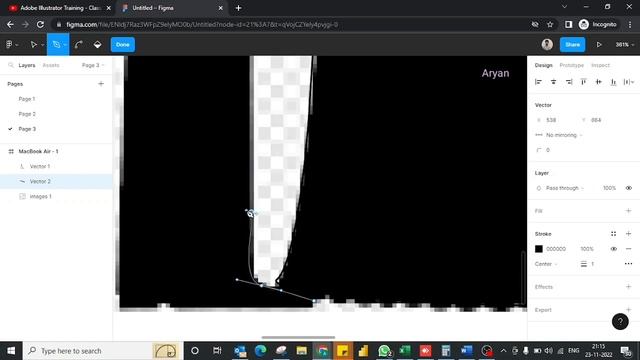Click Done to exit vector edit mode
The width and height of the screenshot is (640, 360).
pyautogui.click(x=122, y=44)
